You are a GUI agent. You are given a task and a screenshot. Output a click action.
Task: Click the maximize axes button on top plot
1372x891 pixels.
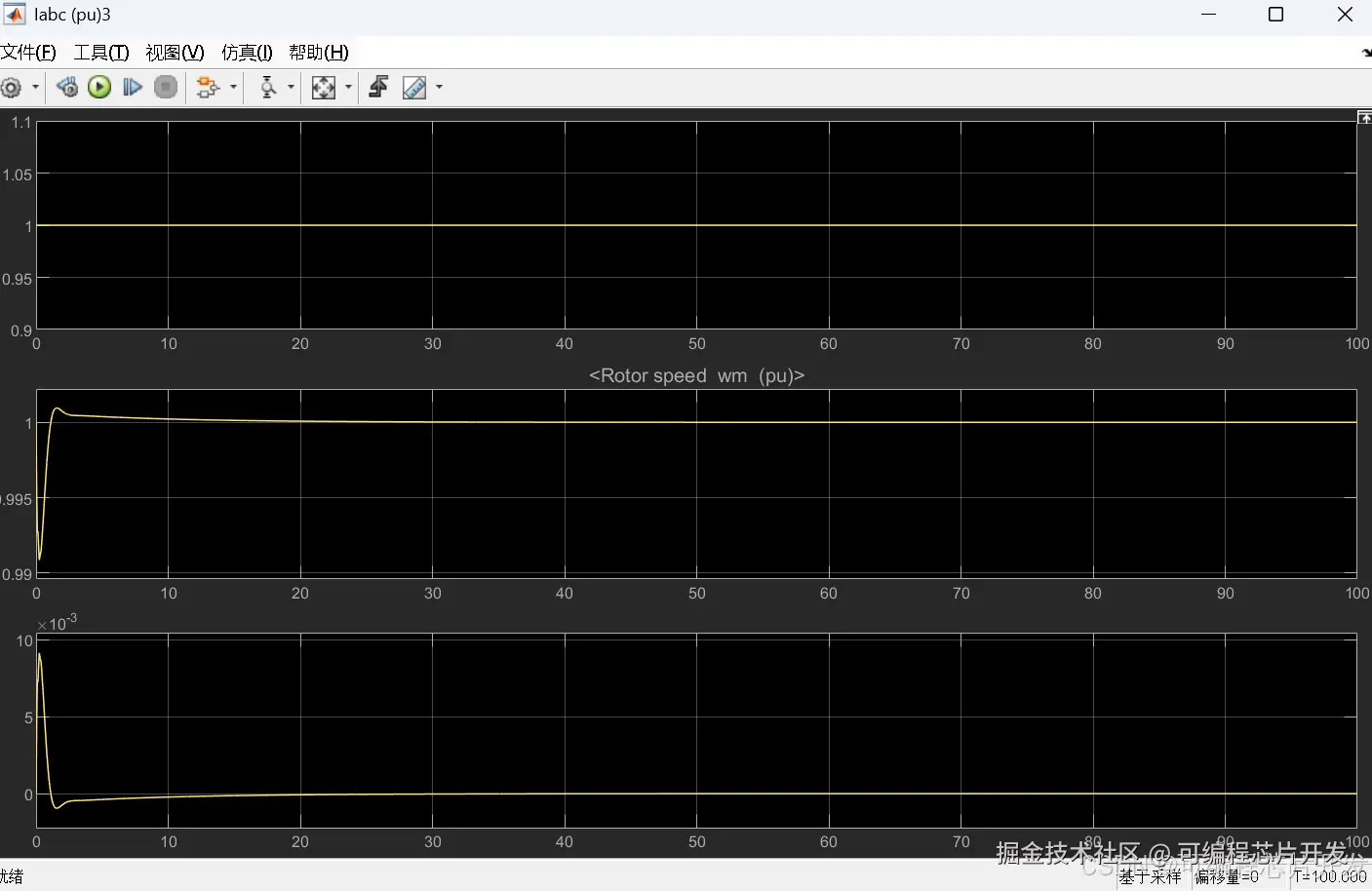point(1364,117)
